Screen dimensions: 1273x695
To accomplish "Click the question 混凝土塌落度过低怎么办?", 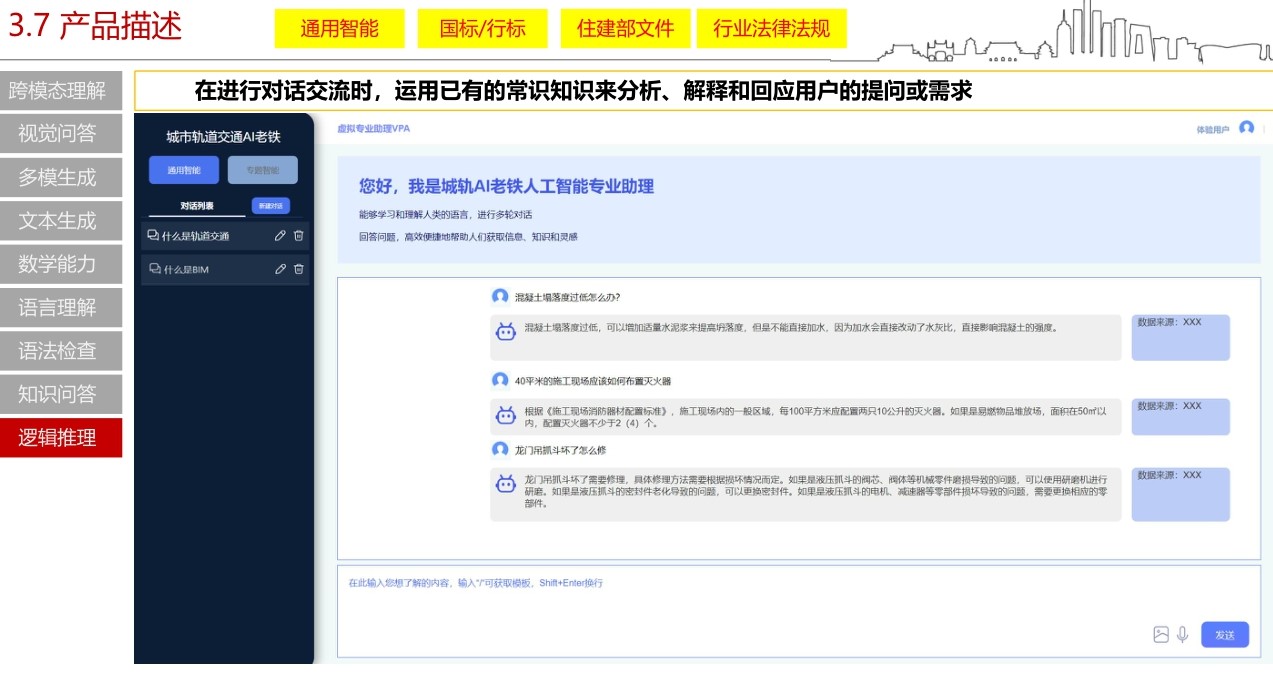I will [568, 297].
